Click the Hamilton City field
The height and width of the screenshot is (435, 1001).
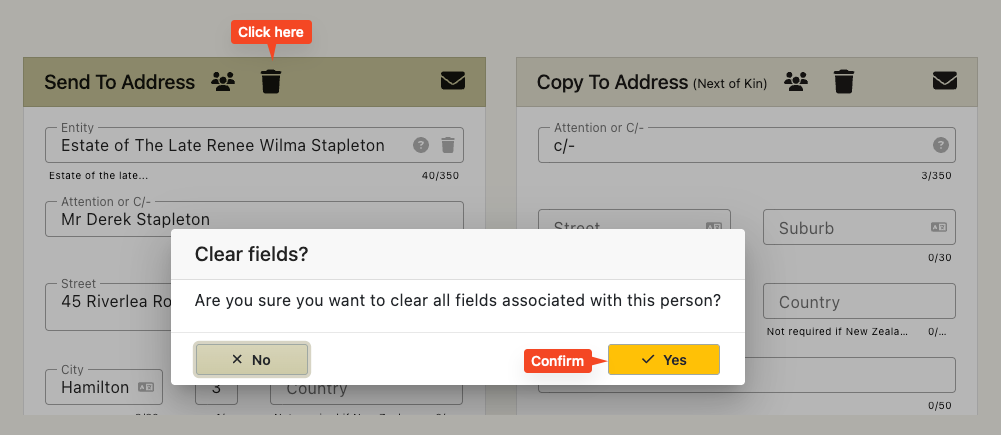(x=104, y=386)
